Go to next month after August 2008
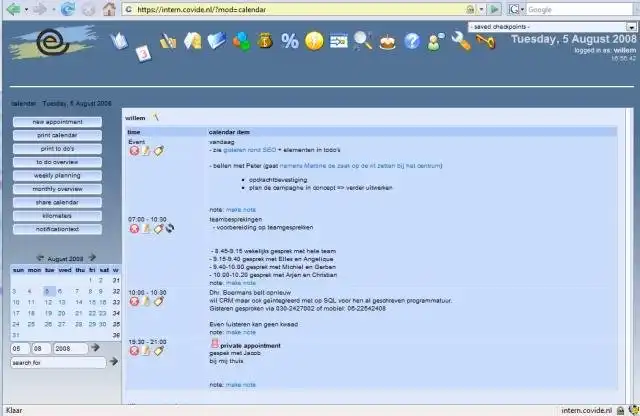The width and height of the screenshot is (640, 416). click(x=92, y=258)
